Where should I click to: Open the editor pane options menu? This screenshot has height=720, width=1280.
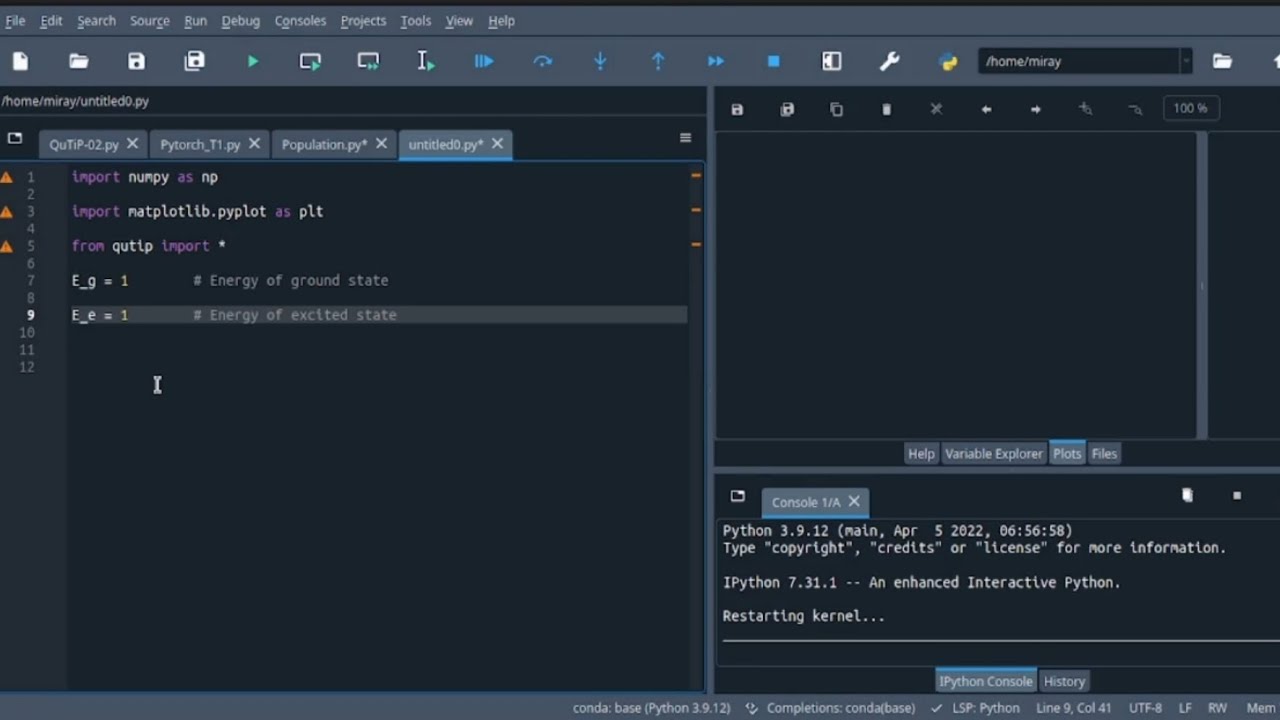pos(685,138)
